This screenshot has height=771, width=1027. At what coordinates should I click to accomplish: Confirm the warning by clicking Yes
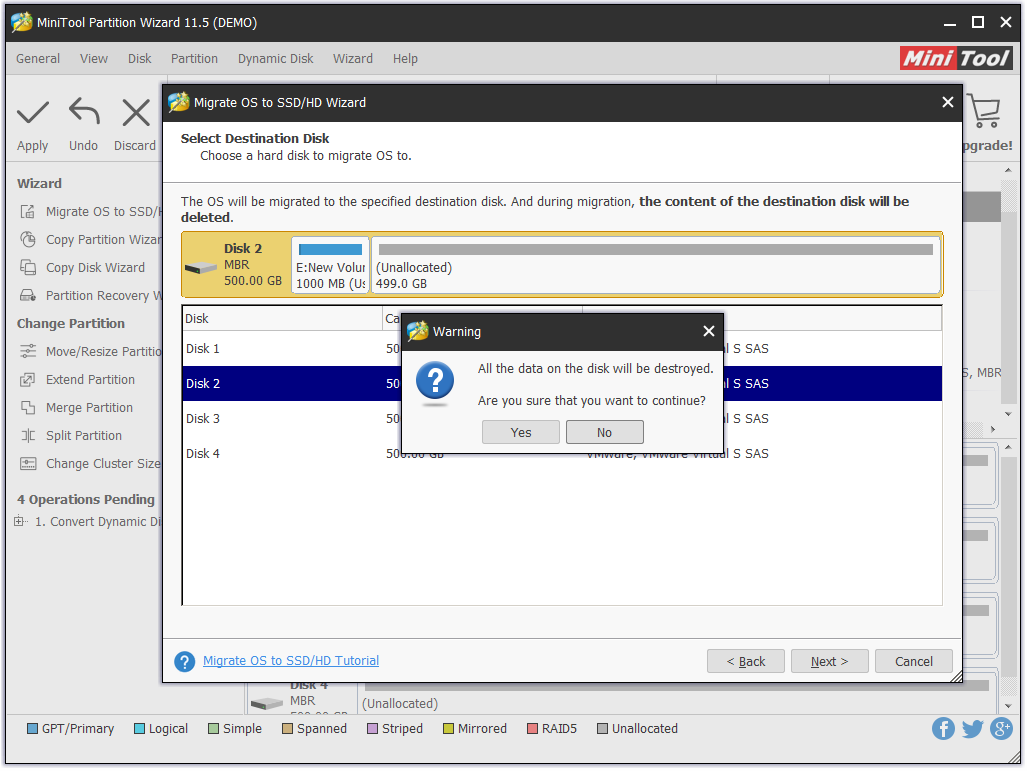(x=521, y=432)
